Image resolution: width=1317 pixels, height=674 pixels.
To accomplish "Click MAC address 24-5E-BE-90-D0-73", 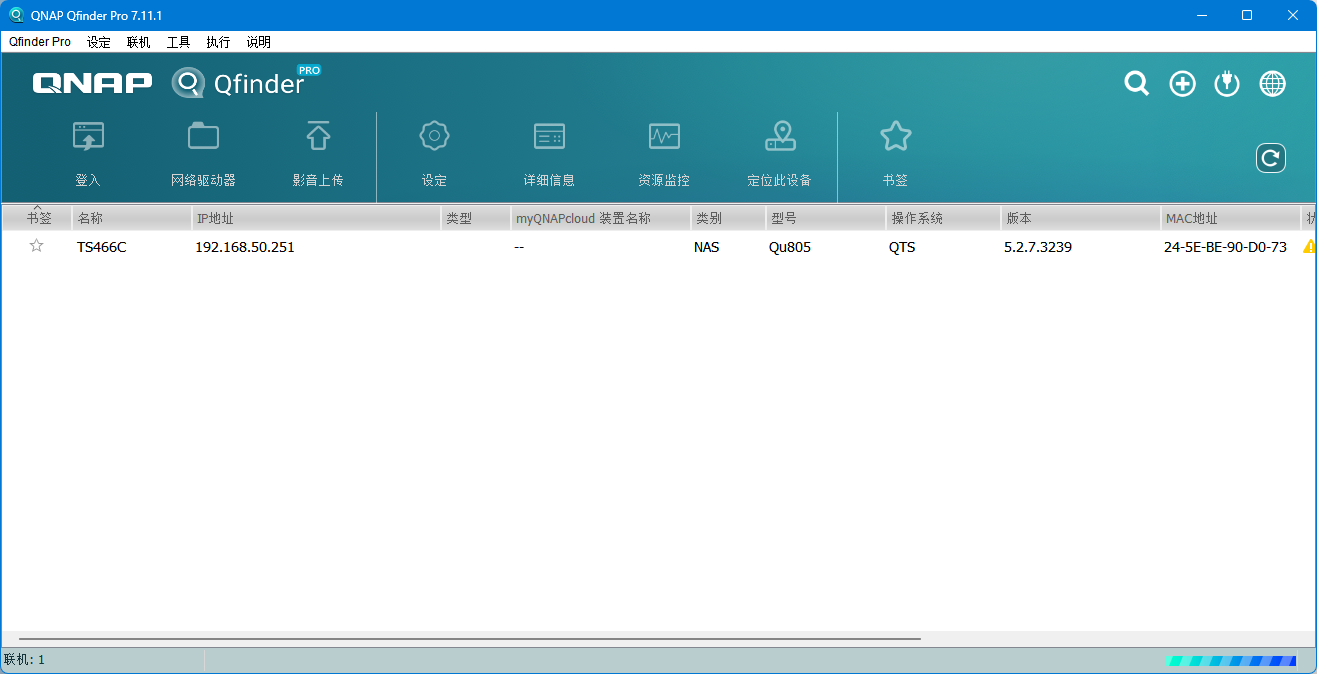I will click(1225, 247).
